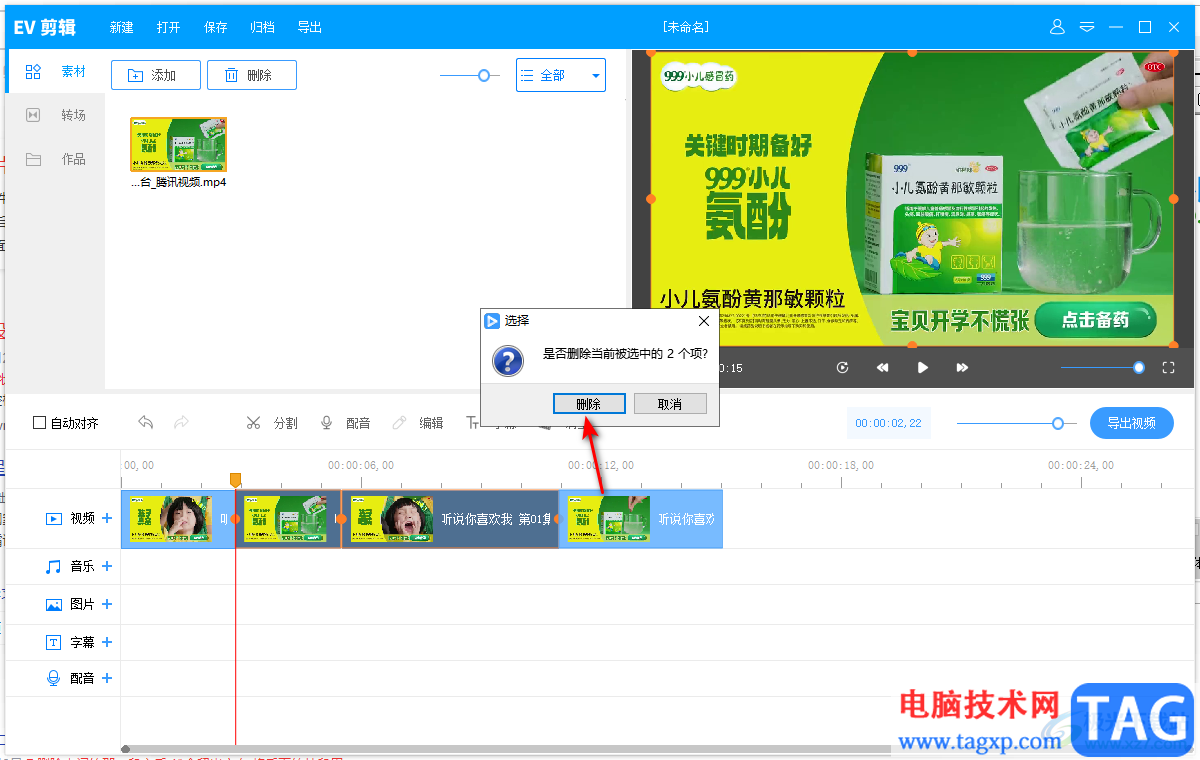Toggle fullscreen preview icon
The height and width of the screenshot is (760, 1200).
point(1168,368)
